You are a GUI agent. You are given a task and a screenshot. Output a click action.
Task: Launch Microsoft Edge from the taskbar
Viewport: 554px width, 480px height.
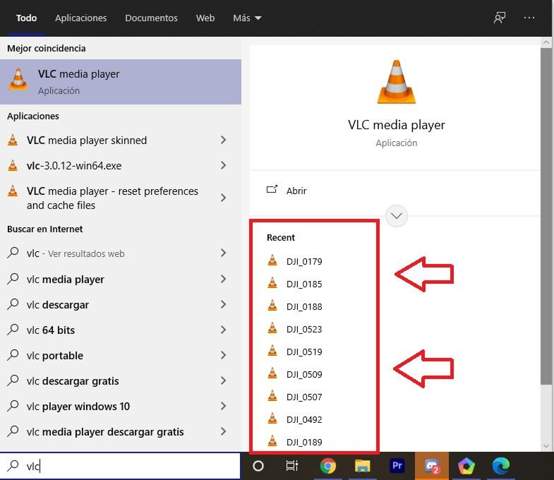point(501,466)
